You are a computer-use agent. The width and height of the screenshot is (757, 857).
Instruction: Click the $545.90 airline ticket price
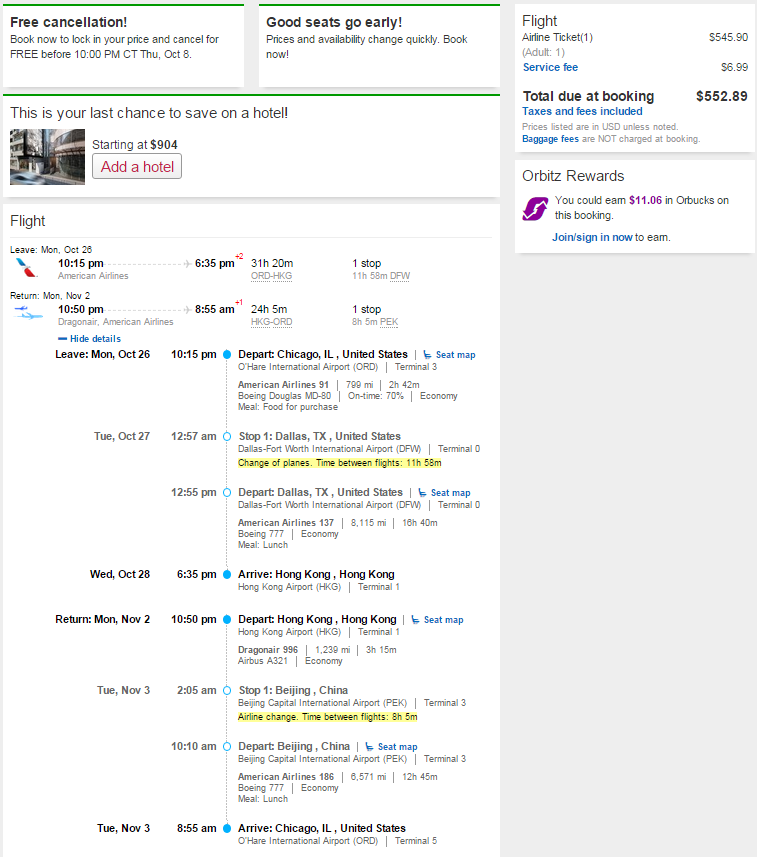pos(728,37)
